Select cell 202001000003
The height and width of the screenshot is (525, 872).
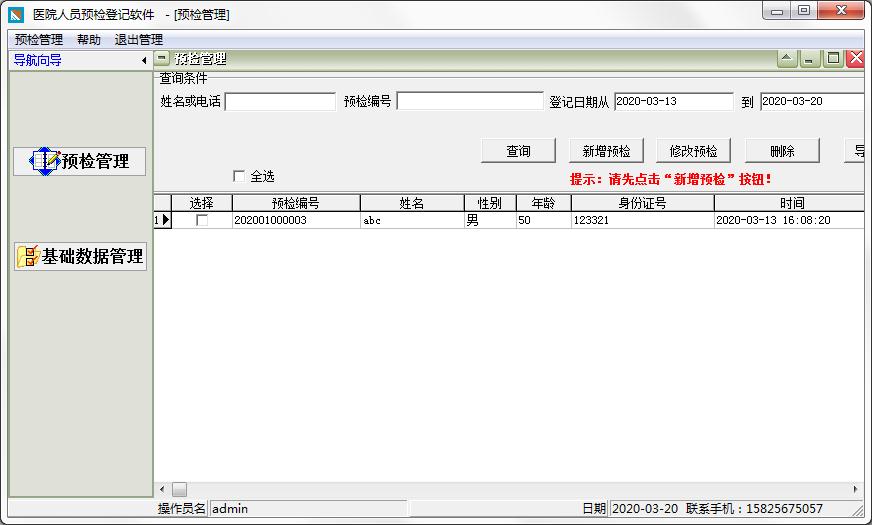pyautogui.click(x=296, y=220)
